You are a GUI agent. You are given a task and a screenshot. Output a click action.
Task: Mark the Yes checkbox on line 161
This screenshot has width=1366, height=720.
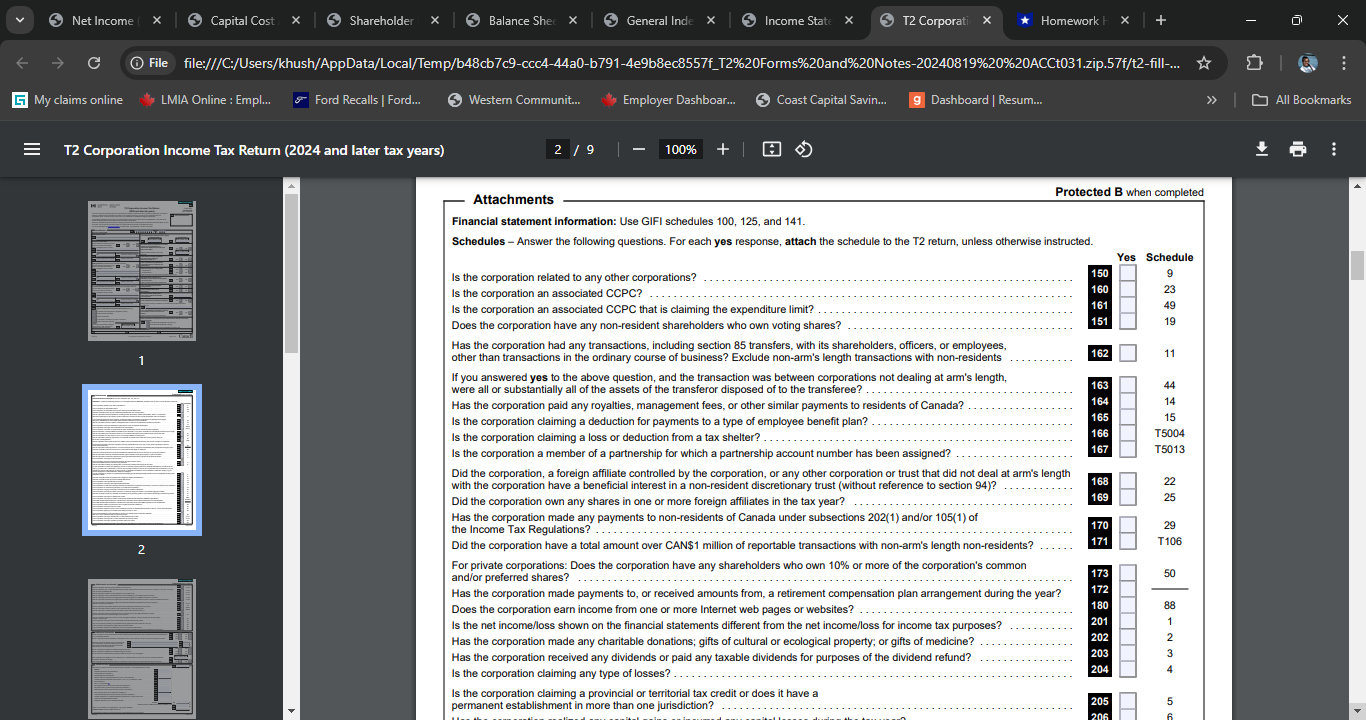[x=1127, y=305]
